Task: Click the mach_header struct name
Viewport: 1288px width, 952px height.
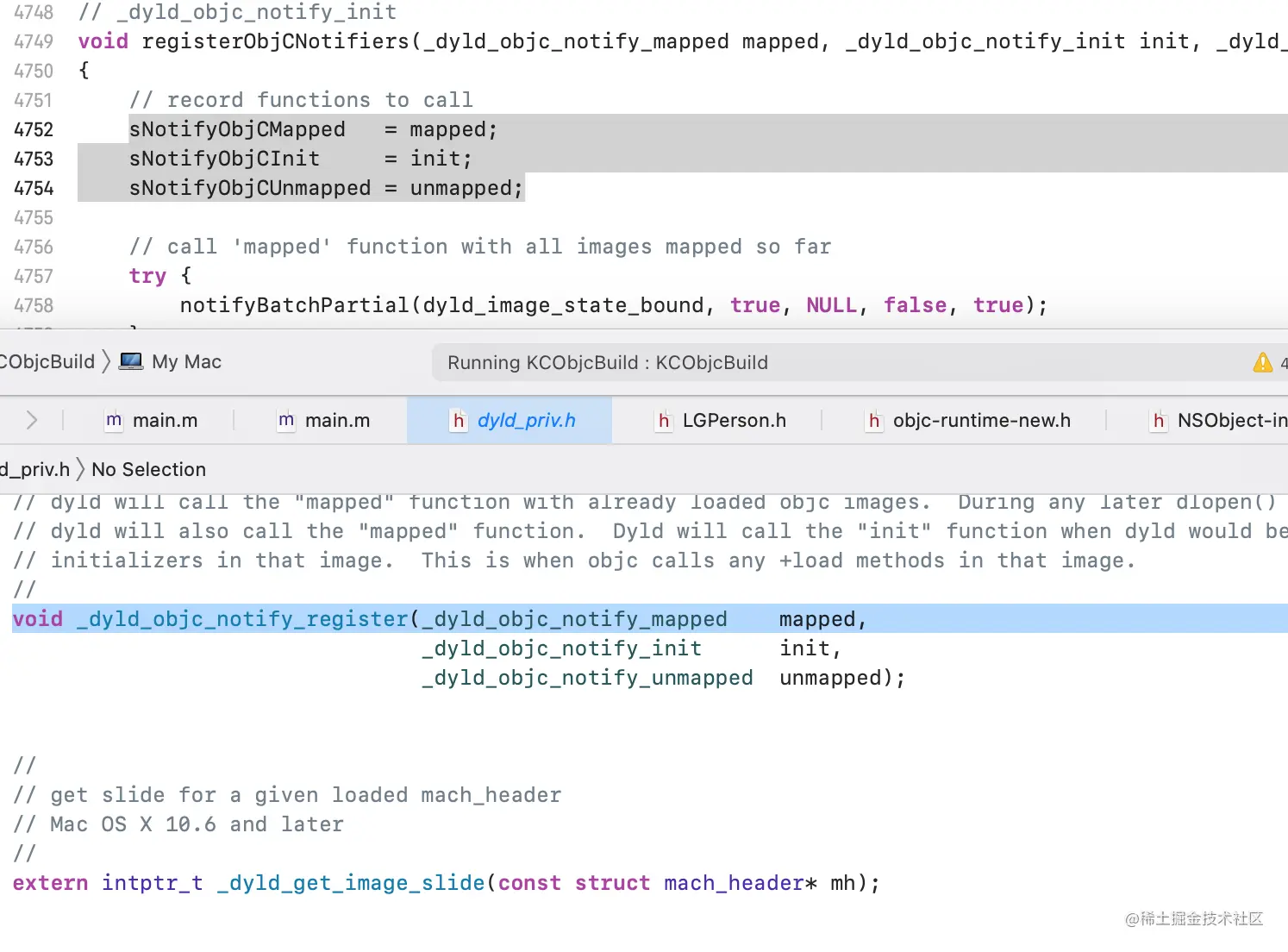Action: pyautogui.click(x=734, y=883)
